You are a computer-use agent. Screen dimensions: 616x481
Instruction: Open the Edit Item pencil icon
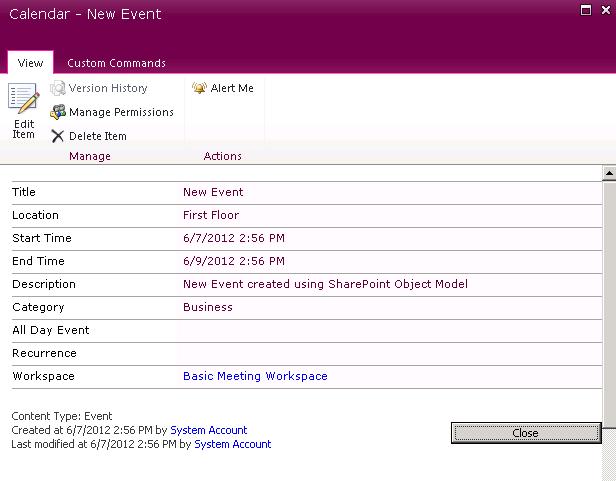pos(24,98)
